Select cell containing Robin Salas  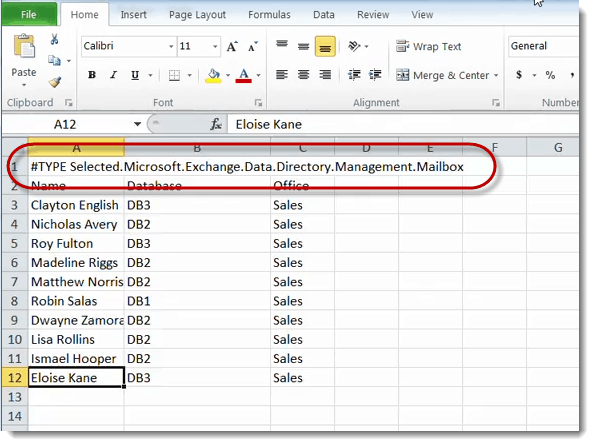[x=76, y=301]
